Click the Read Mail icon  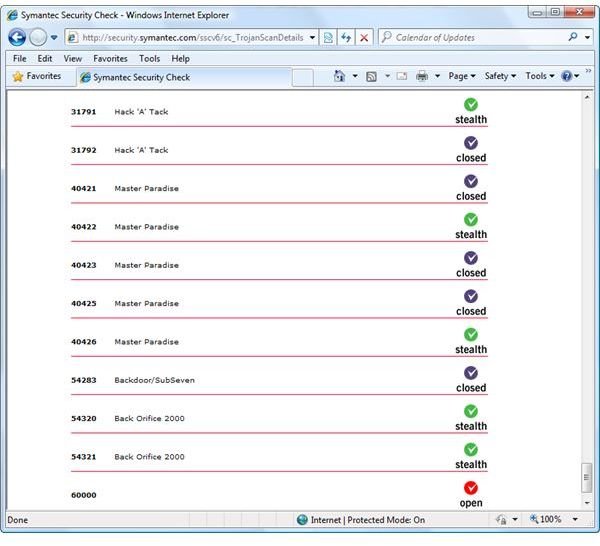[402, 76]
